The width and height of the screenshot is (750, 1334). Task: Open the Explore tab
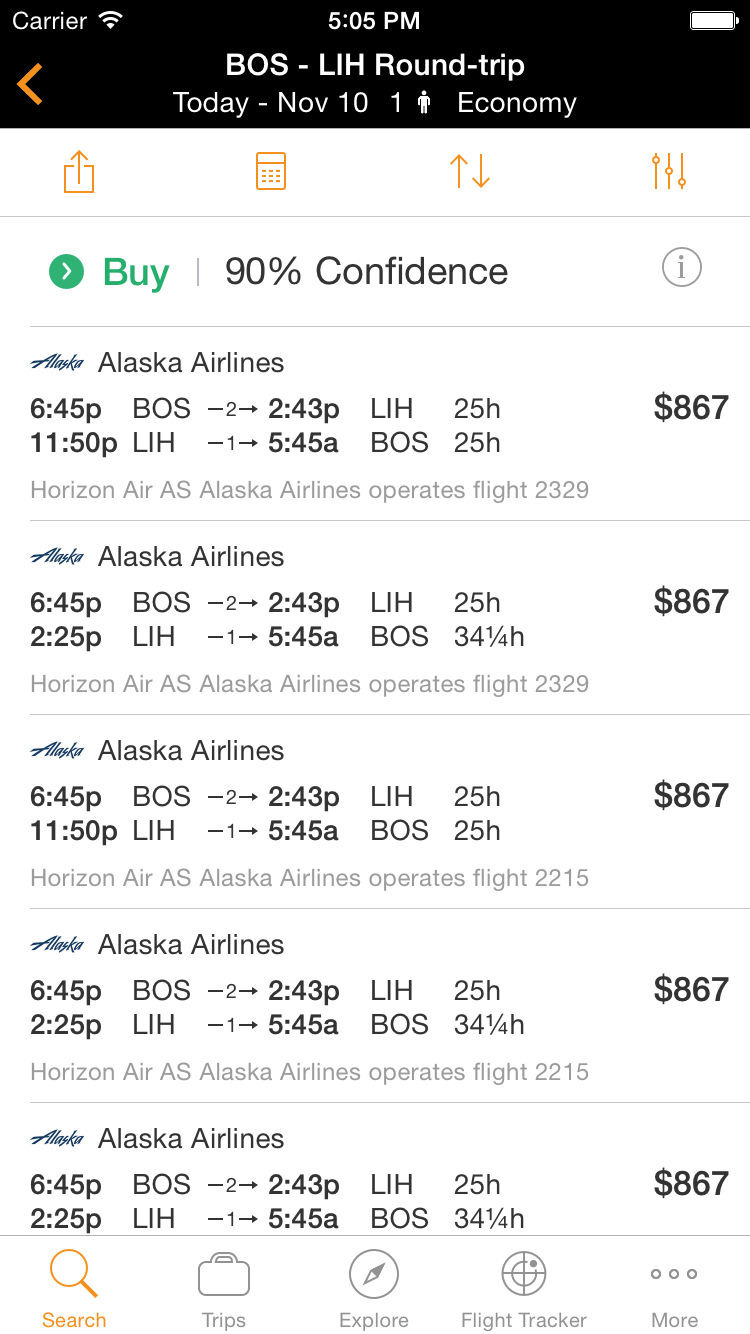tap(374, 1290)
